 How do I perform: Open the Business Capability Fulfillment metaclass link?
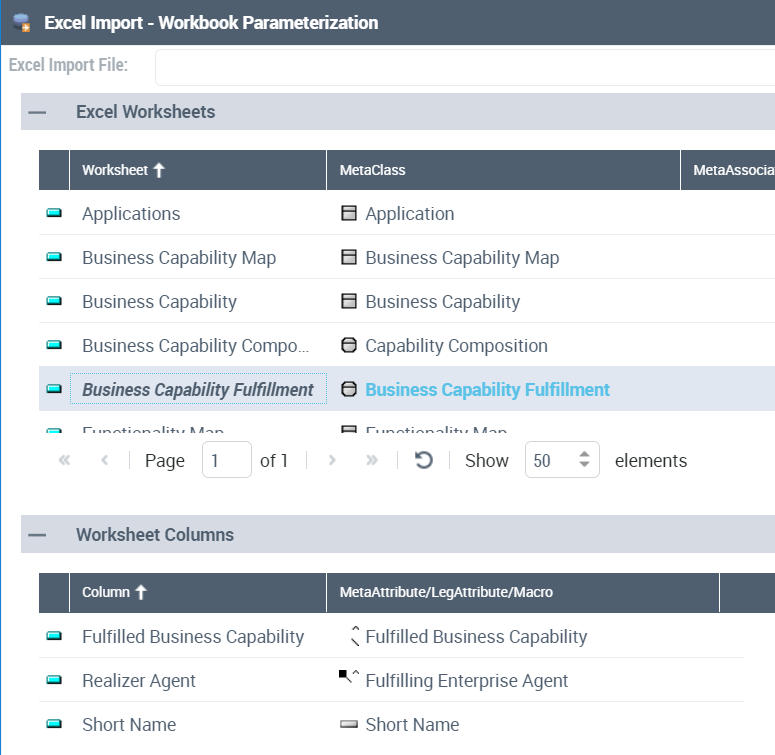tap(487, 390)
